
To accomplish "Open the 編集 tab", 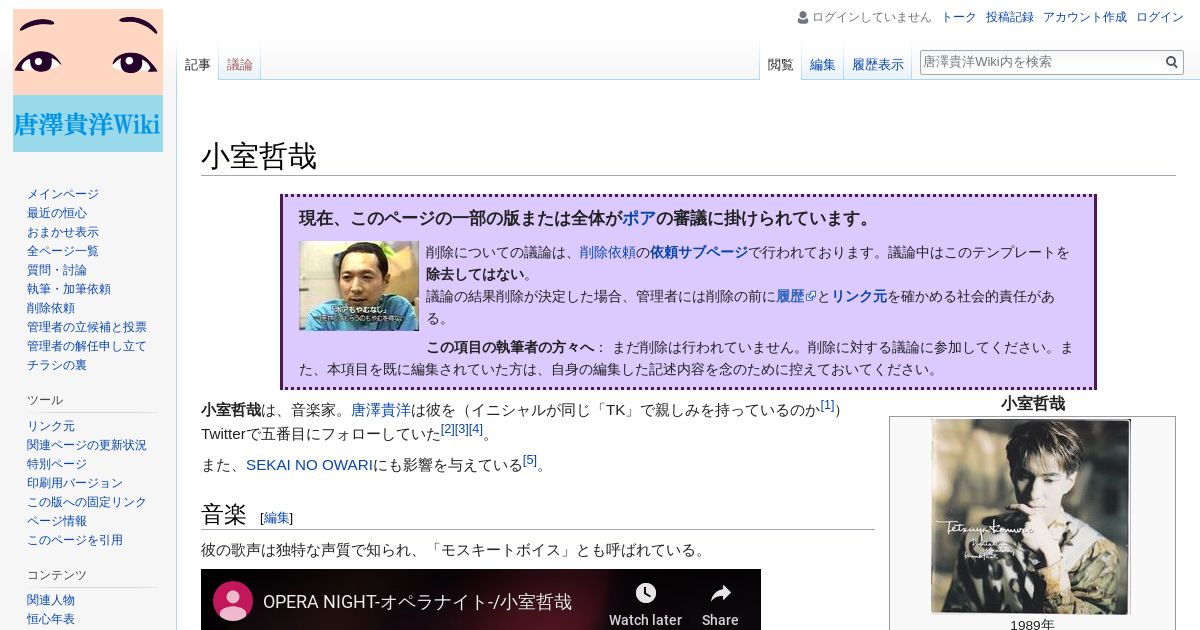I will coord(823,65).
